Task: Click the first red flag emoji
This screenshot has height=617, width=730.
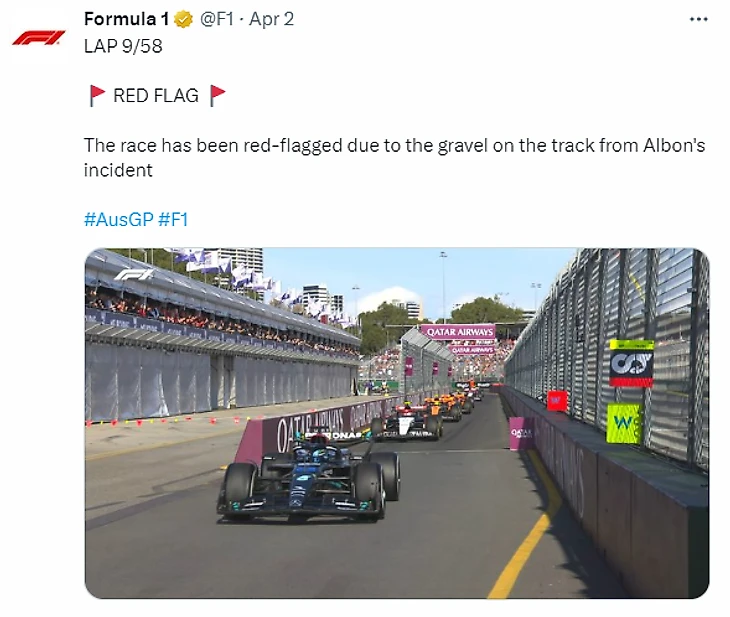Action: [97, 95]
